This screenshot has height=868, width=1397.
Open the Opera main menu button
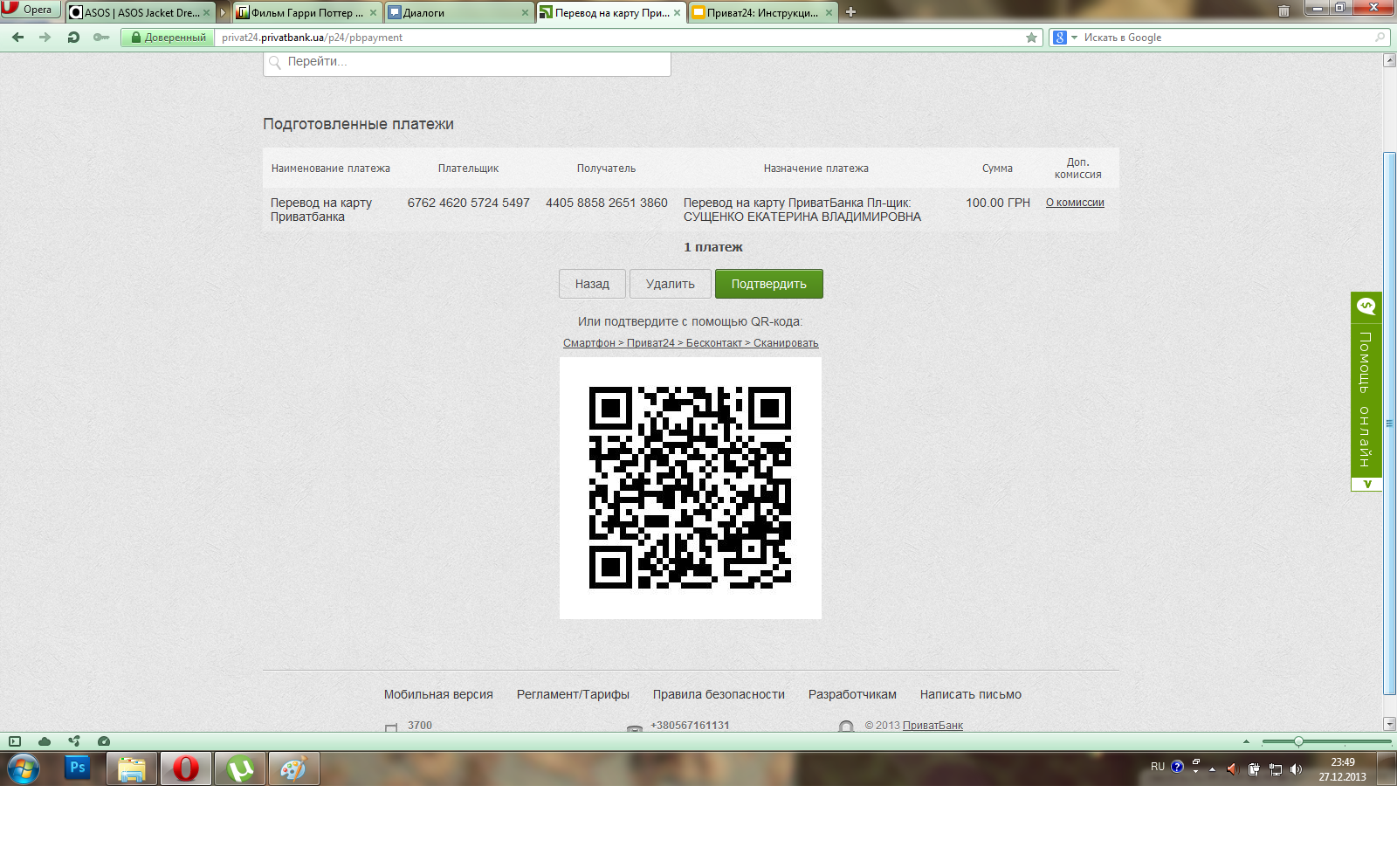[x=31, y=10]
